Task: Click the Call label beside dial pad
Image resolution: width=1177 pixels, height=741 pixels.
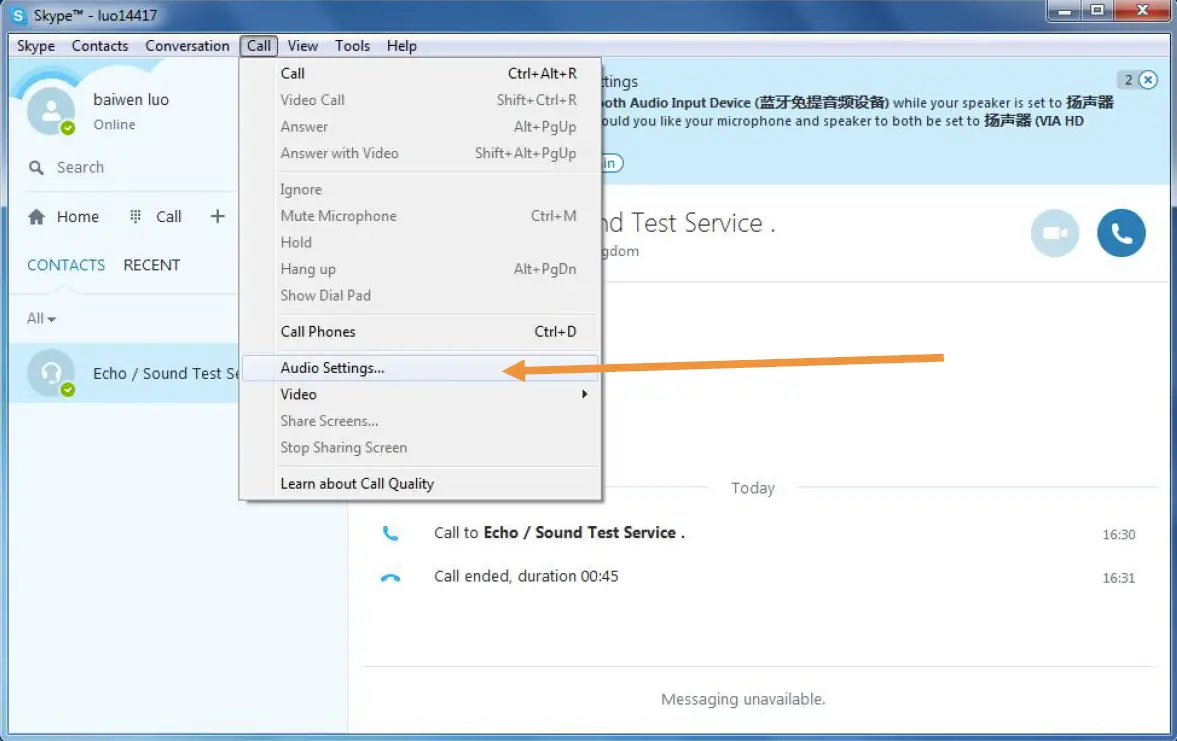Action: point(169,217)
